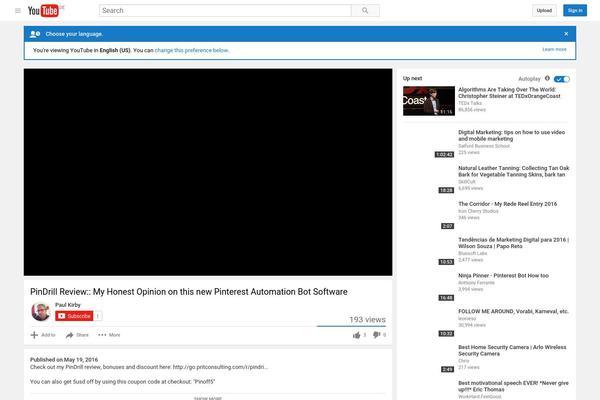Image resolution: width=600 pixels, height=400 pixels.
Task: Open Paul Kirby channel name link
Action: [x=68, y=305]
